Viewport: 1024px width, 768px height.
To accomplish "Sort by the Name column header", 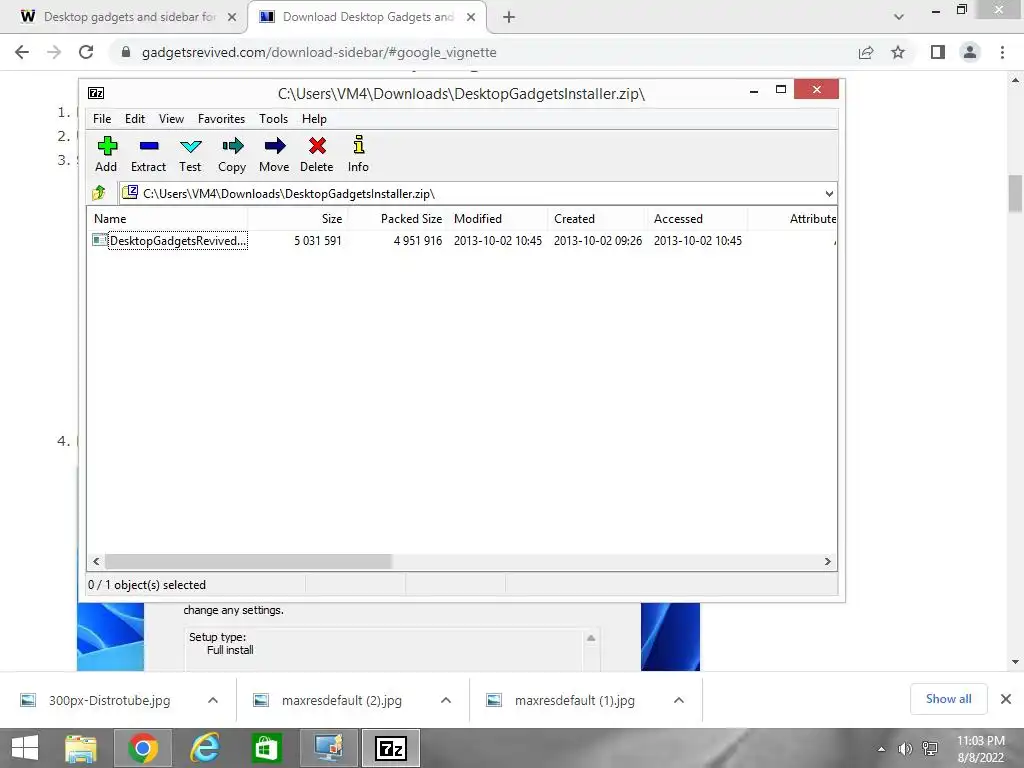I will tap(167, 219).
